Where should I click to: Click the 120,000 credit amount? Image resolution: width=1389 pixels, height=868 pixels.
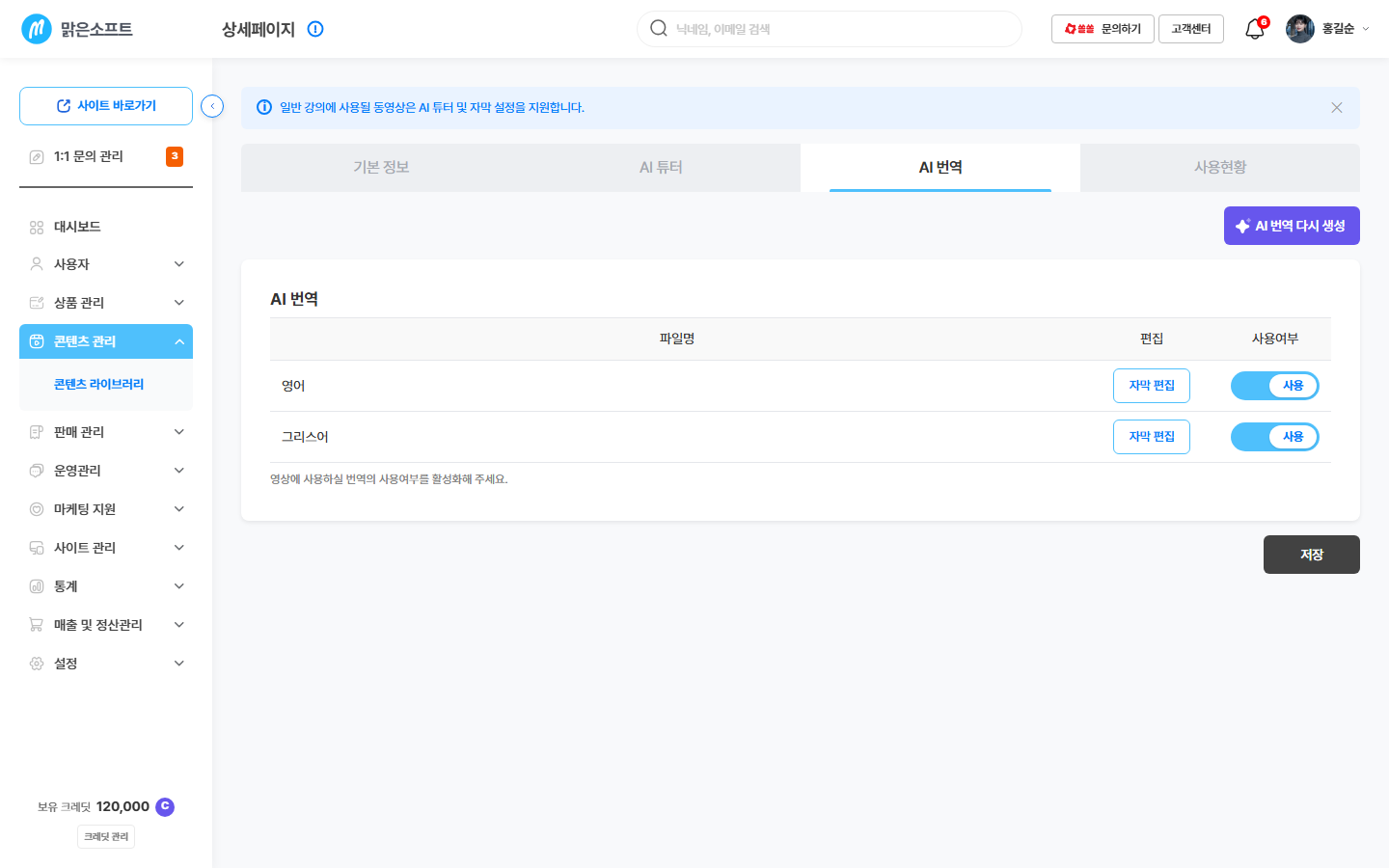[123, 806]
